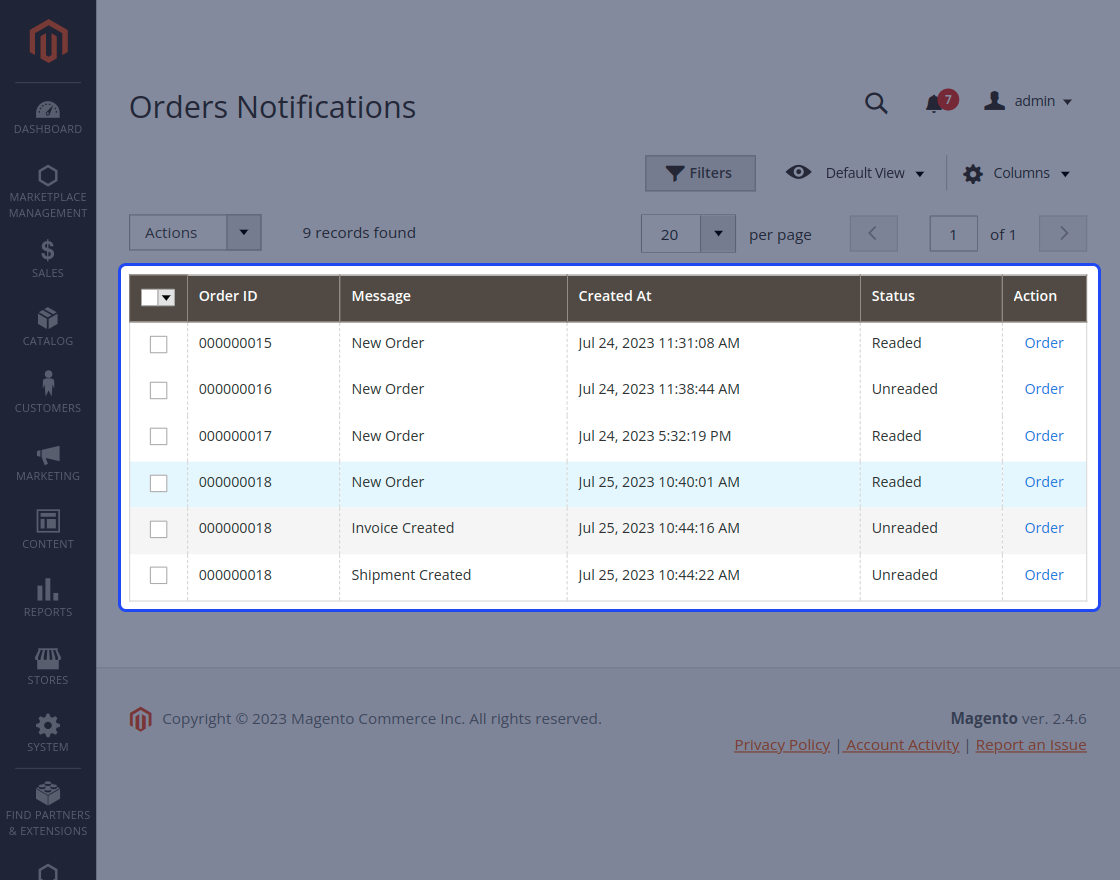Open Order link for 000000015

1044,343
